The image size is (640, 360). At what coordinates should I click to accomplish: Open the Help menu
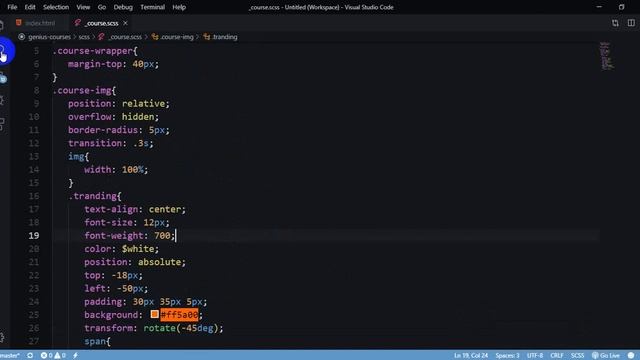(x=179, y=7)
